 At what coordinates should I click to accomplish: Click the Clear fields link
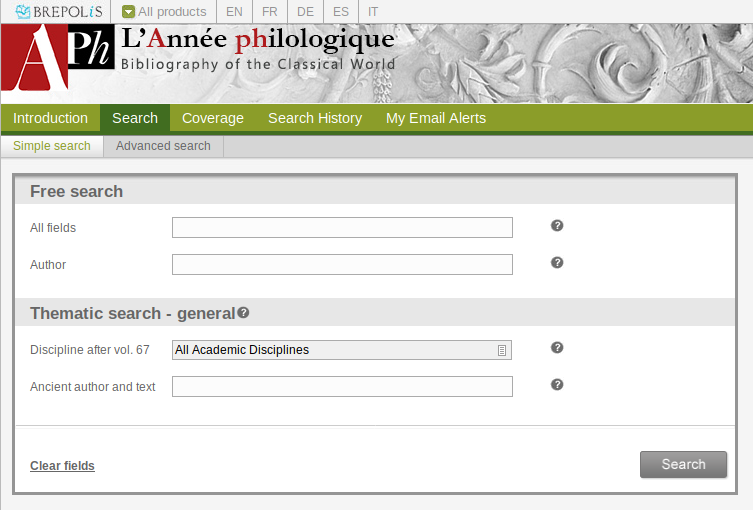coord(62,466)
